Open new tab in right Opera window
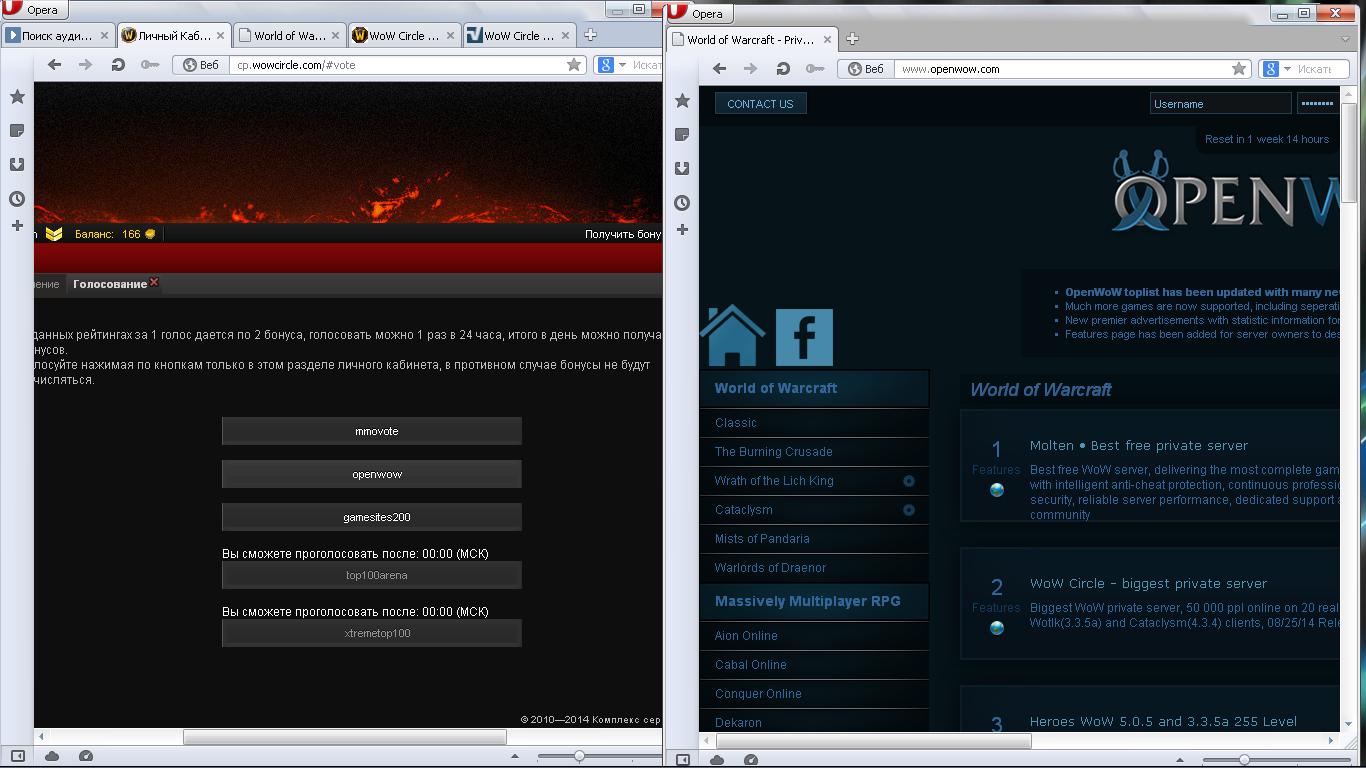Image resolution: width=1366 pixels, height=768 pixels. [x=852, y=39]
